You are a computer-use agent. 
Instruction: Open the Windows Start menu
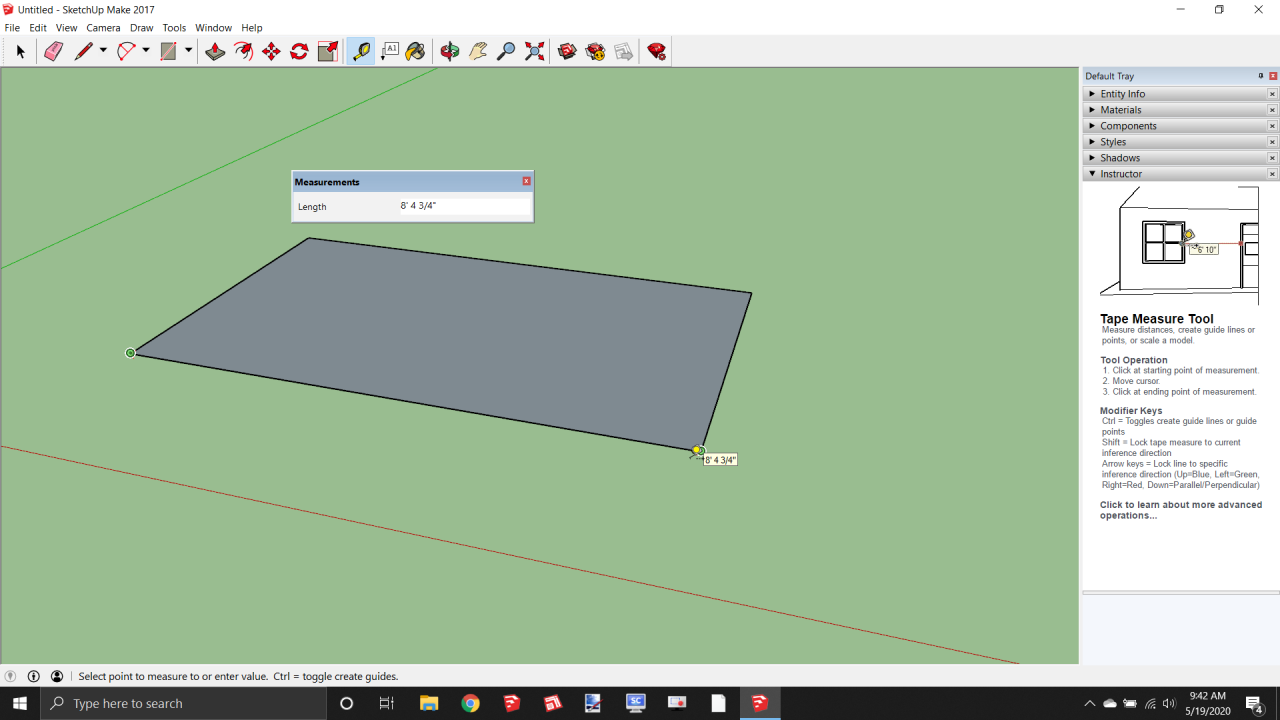[20, 703]
